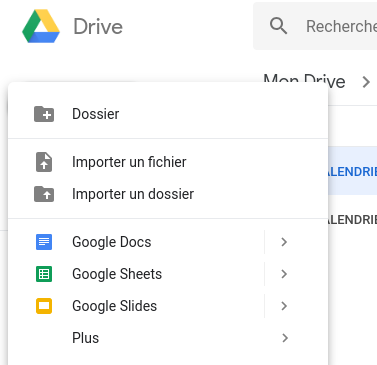Click the yellow Google Slides icon

click(44, 306)
